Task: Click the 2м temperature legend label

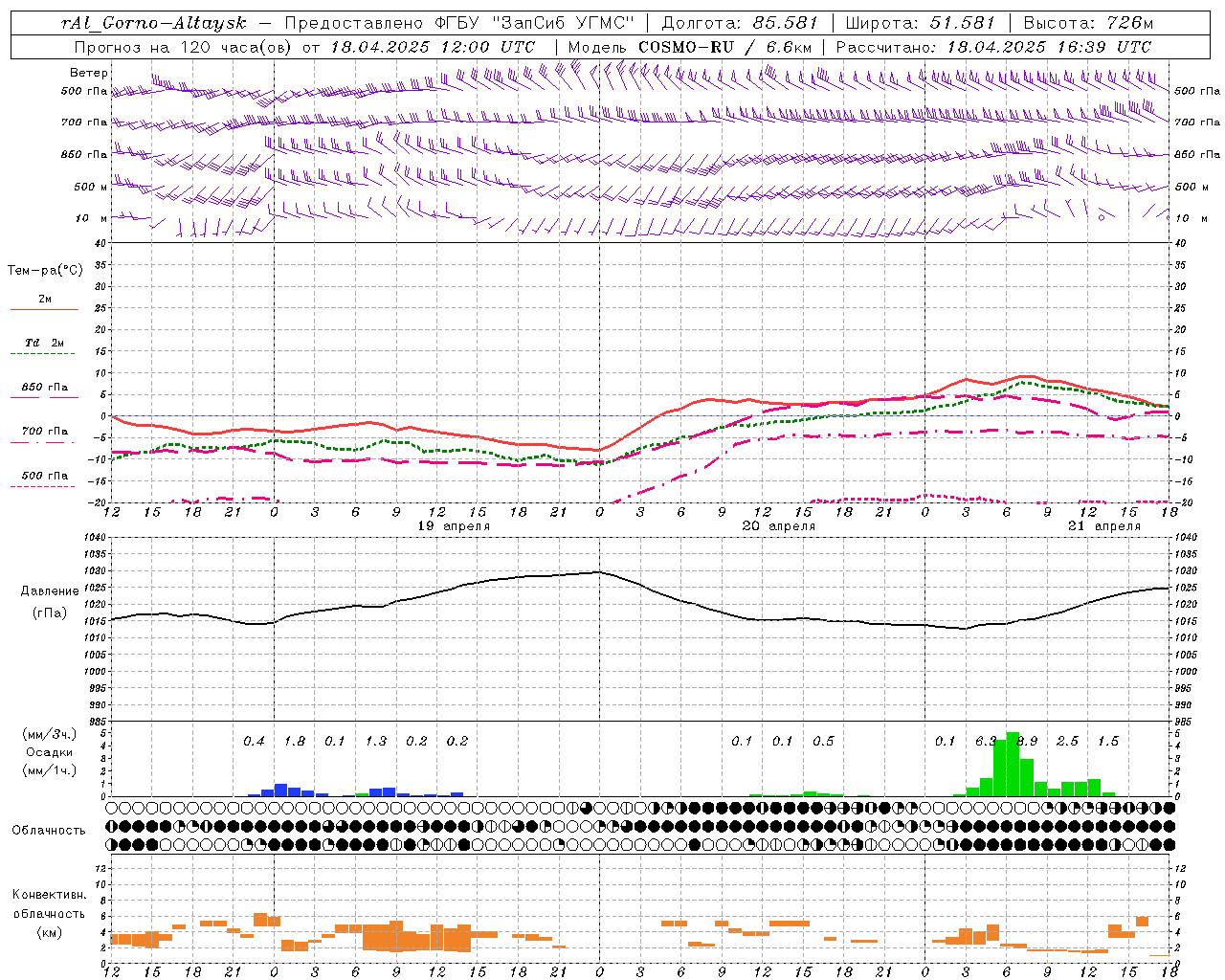Action: (45, 300)
